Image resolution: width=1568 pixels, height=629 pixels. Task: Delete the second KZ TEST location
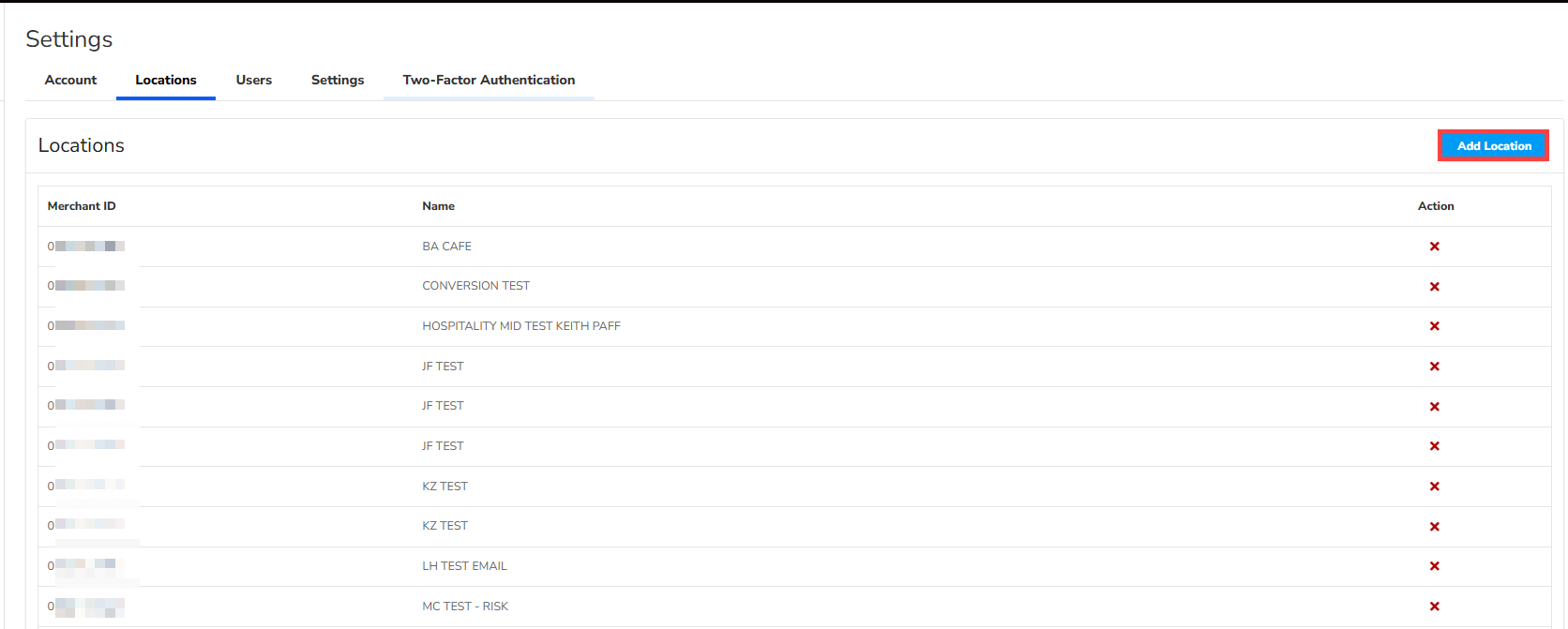click(1434, 527)
